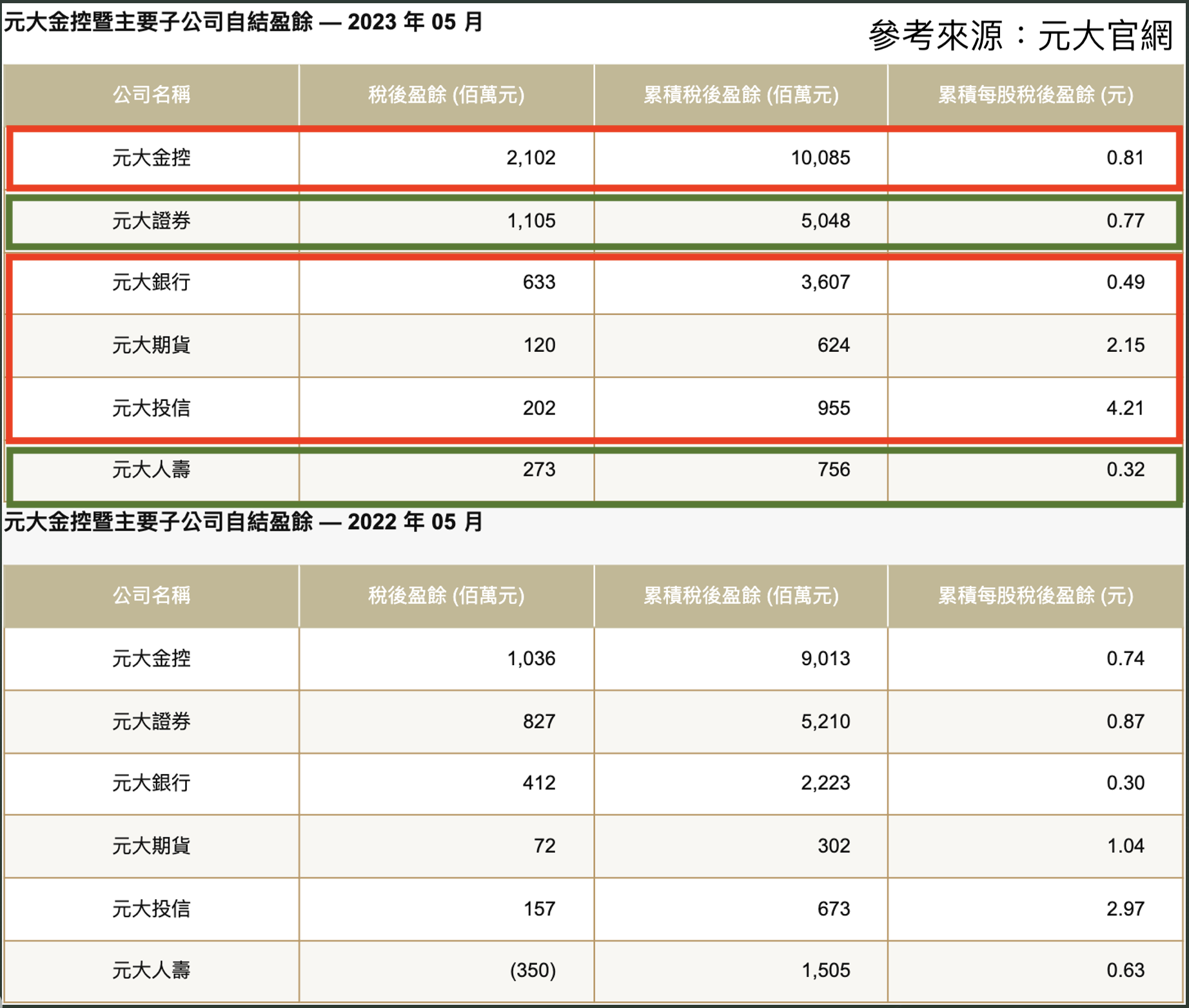Viewport: 1189px width, 1008px height.
Task: Click the value 412
Action: 539,783
